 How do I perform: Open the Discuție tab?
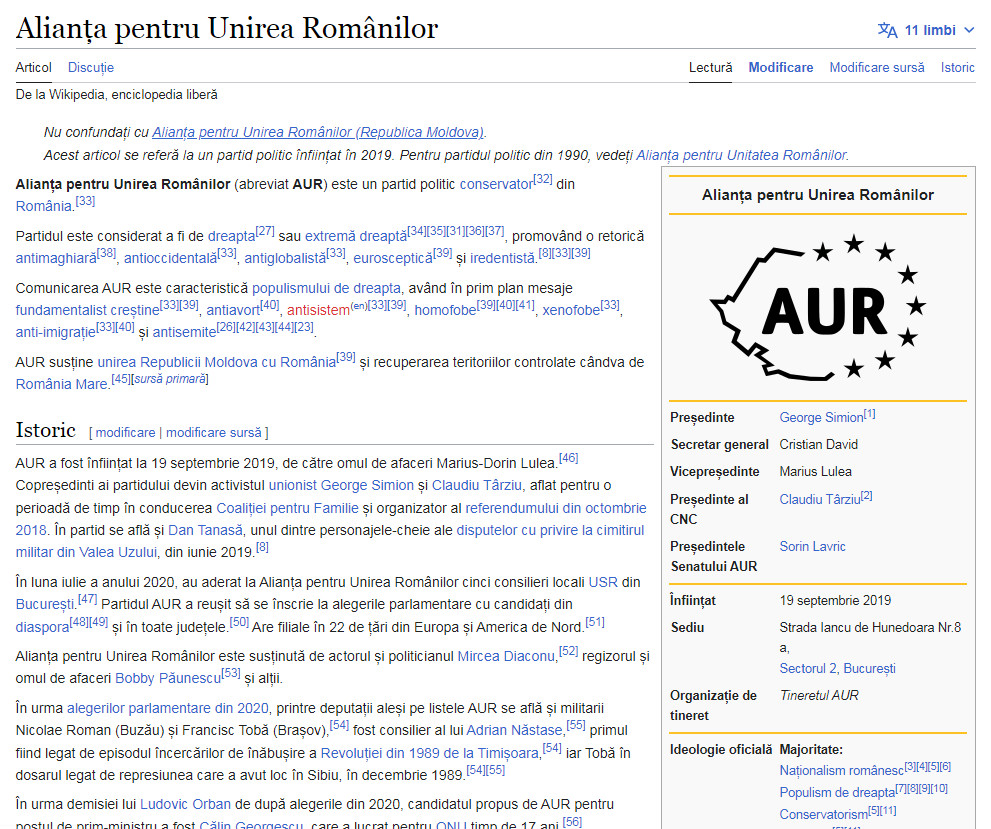[91, 68]
